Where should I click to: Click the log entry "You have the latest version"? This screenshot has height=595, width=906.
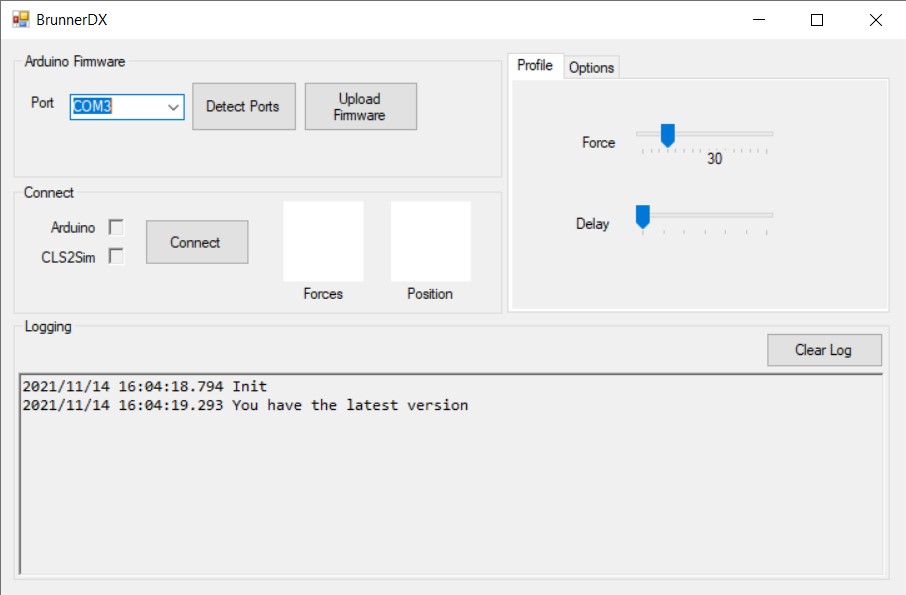[x=350, y=406]
